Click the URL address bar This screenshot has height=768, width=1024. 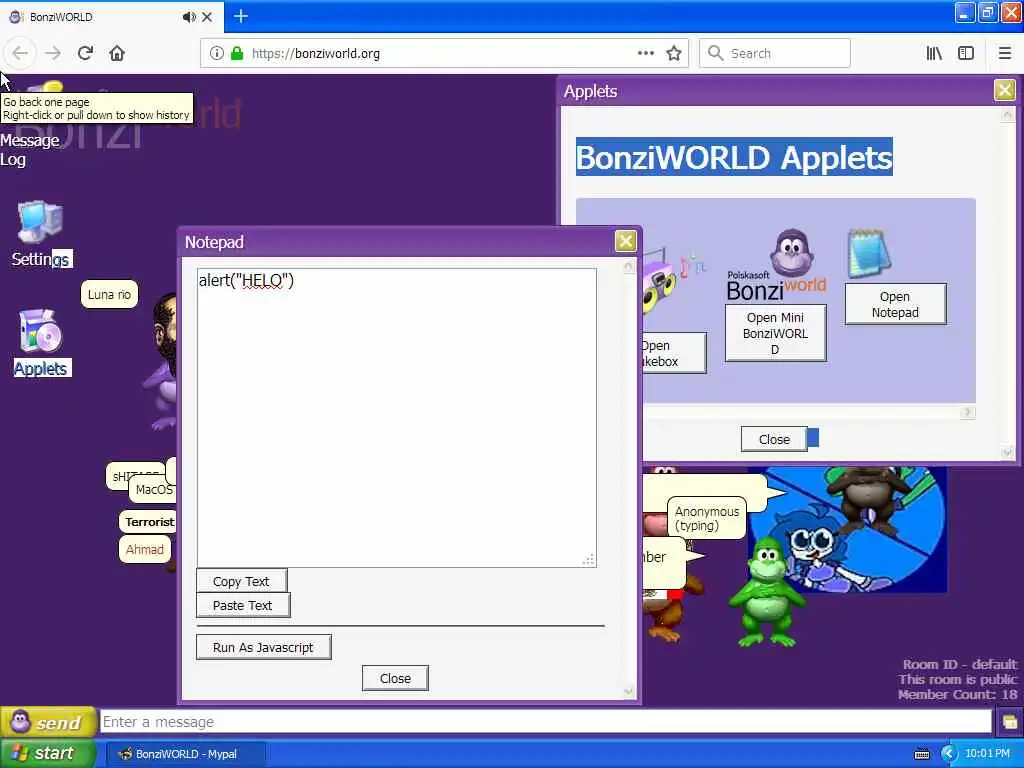click(x=444, y=53)
